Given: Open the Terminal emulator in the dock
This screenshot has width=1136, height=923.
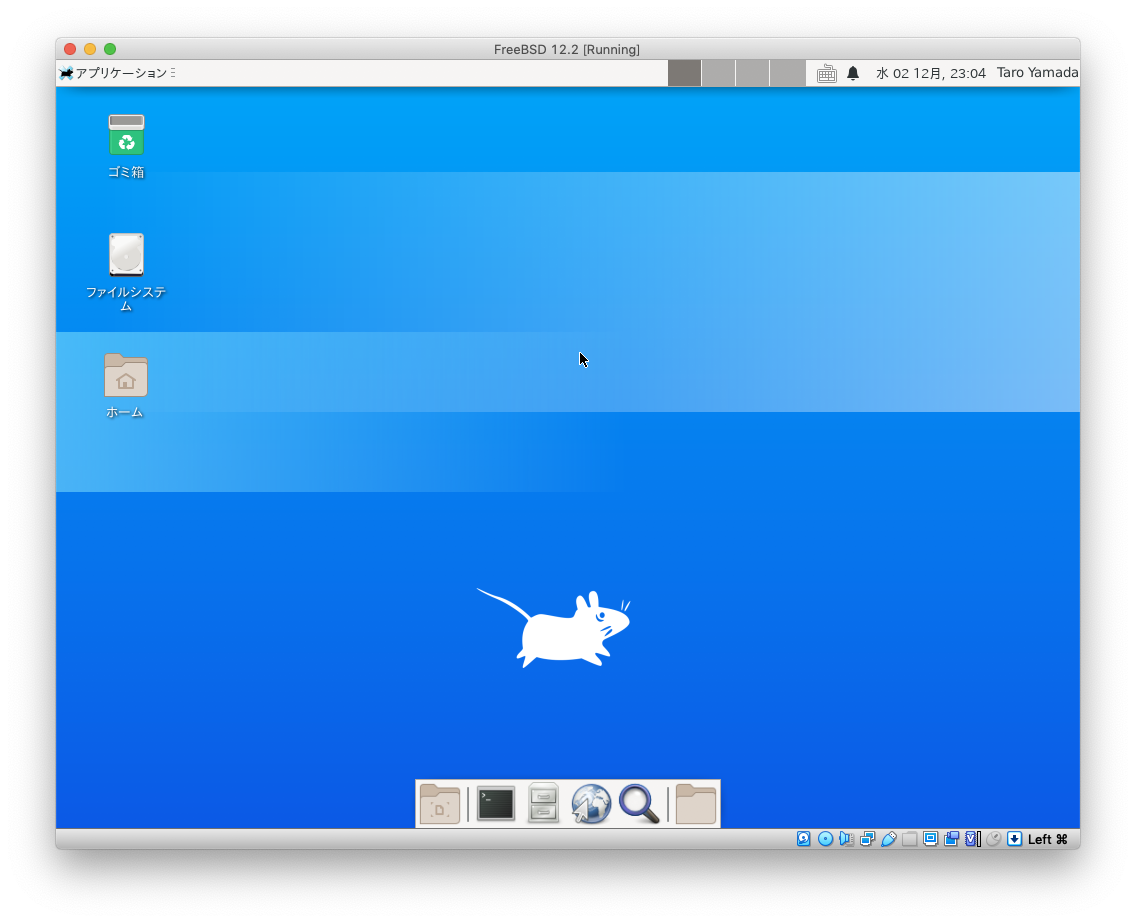Looking at the screenshot, I should pyautogui.click(x=495, y=804).
